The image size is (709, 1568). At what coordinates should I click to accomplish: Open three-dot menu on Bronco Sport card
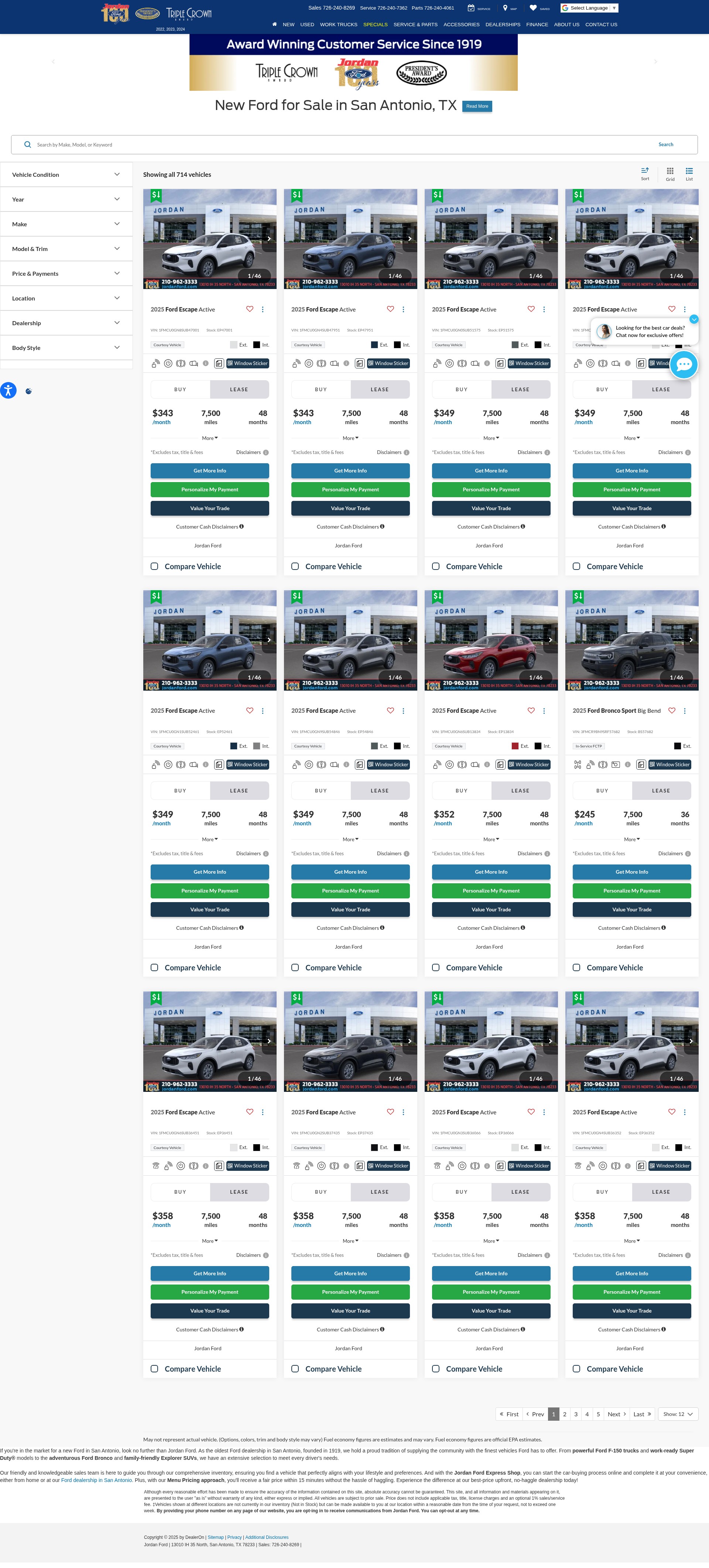pos(685,710)
